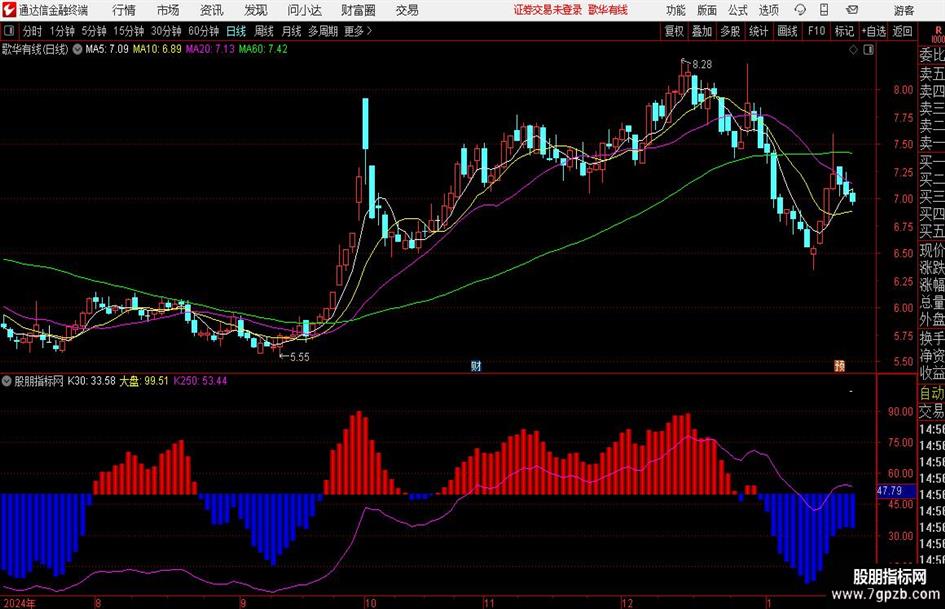
Task: Click the MA60: 7.42 value
Action: (263, 49)
